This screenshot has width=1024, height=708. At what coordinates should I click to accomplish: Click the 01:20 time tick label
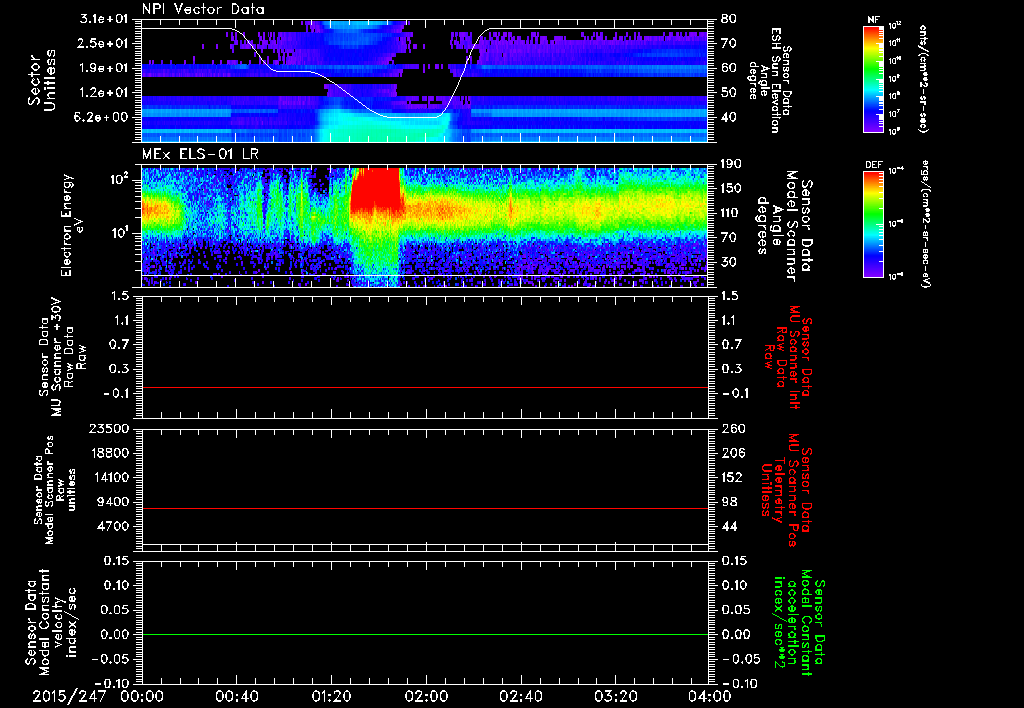(331, 696)
